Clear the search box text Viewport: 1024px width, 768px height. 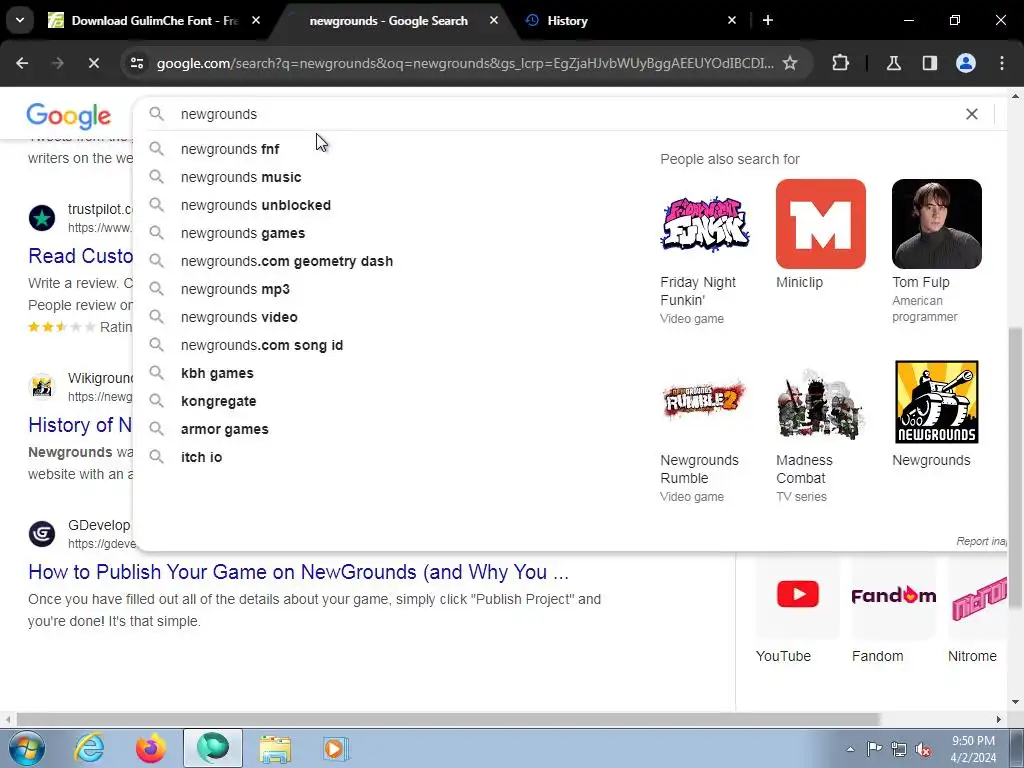tap(972, 114)
